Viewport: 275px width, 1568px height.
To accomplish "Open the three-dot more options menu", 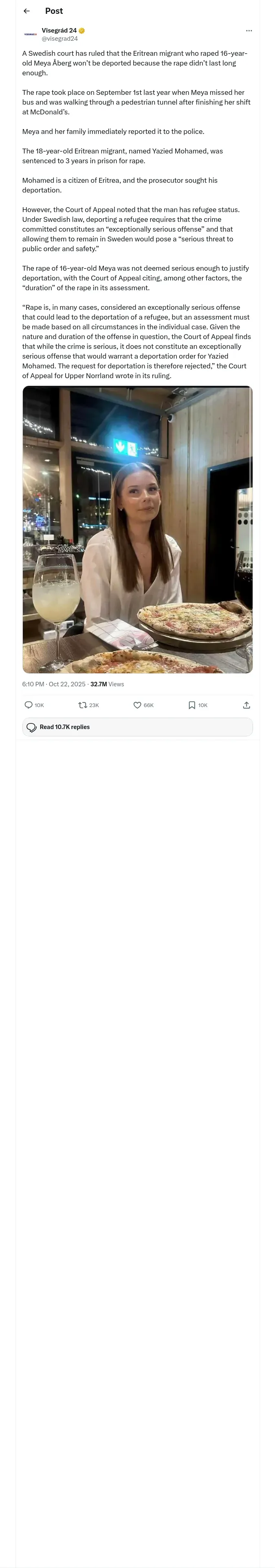I will pos(248,31).
